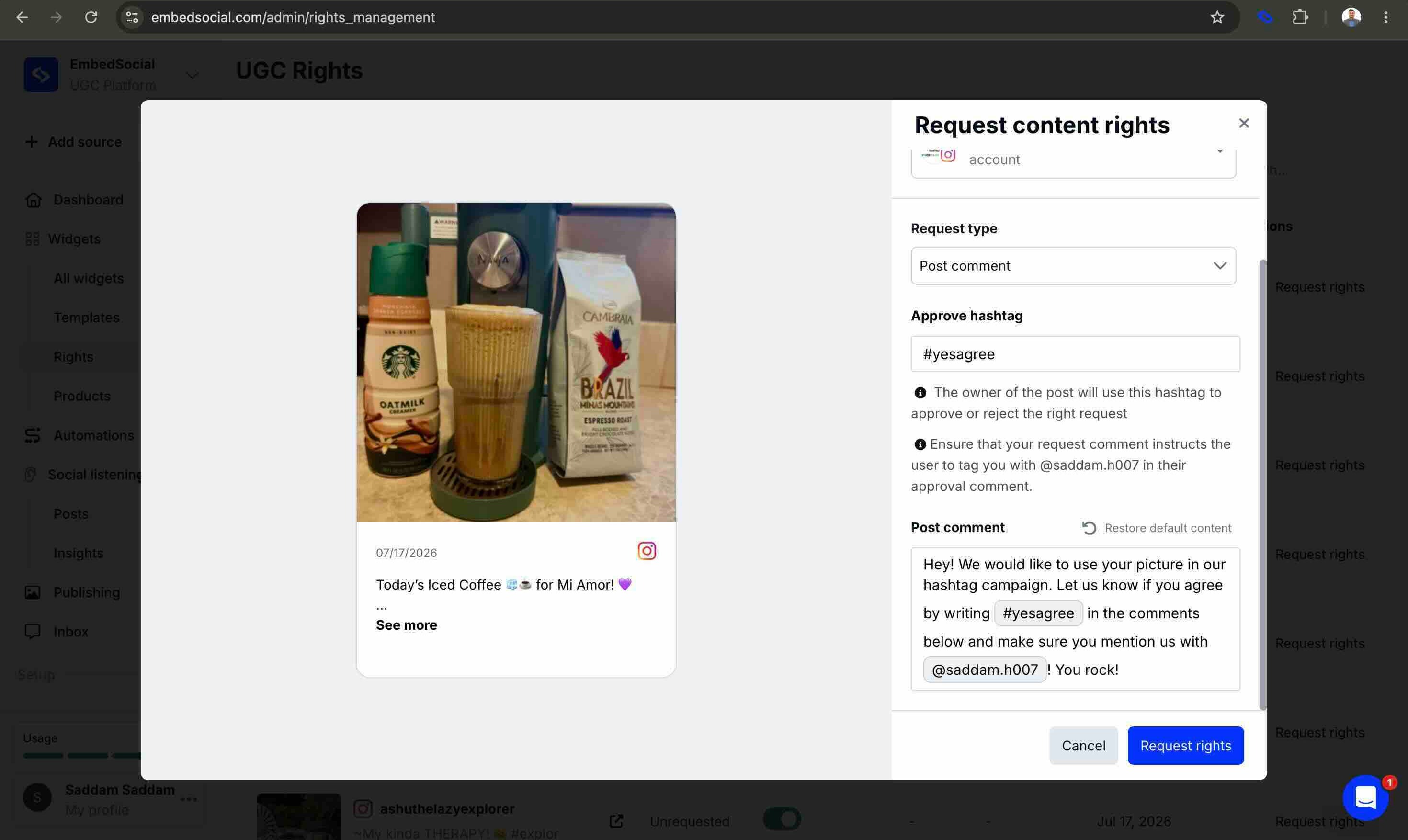Open external link for ashuthelazyexplorer post
This screenshot has width=1408, height=840.
point(616,821)
